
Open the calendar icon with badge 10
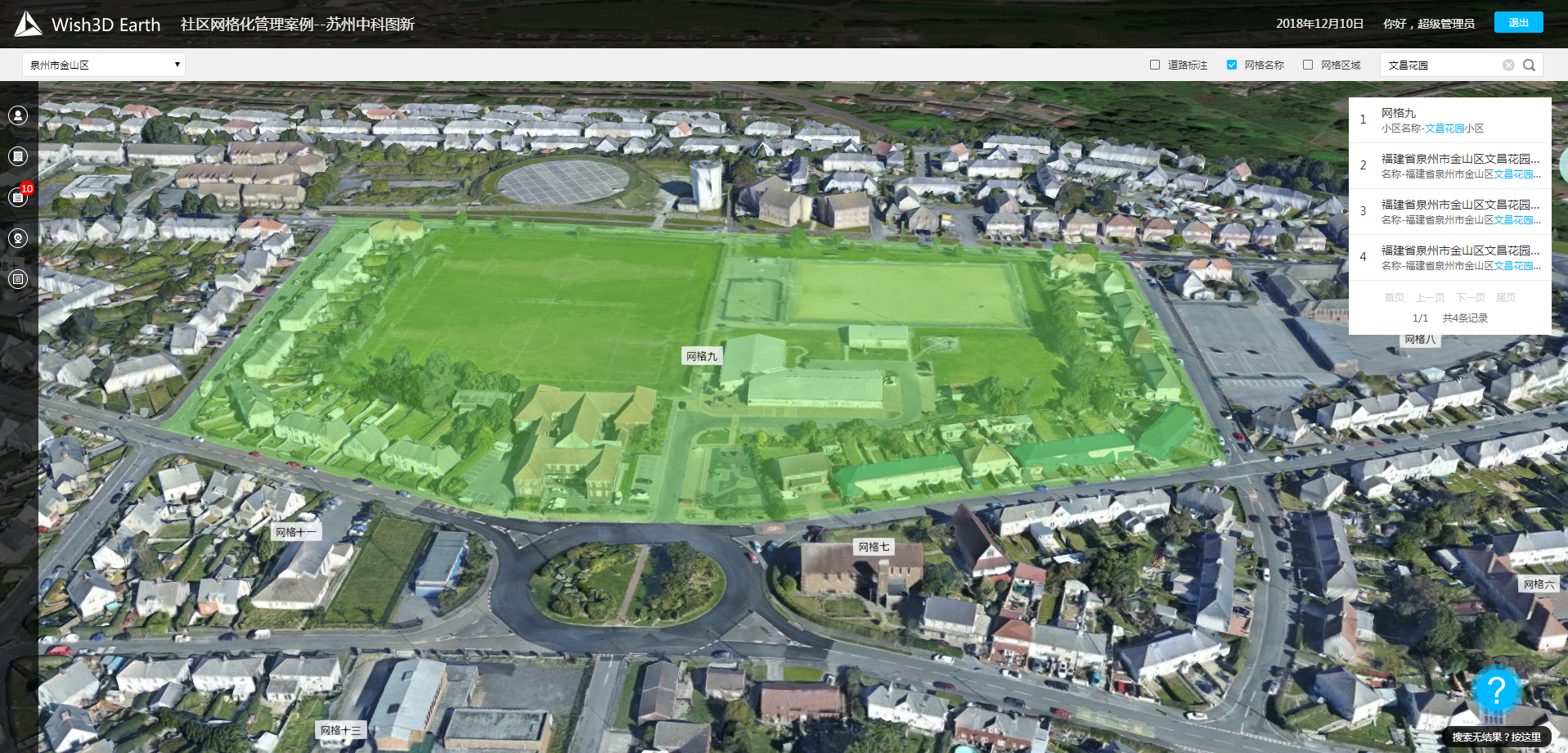18,197
